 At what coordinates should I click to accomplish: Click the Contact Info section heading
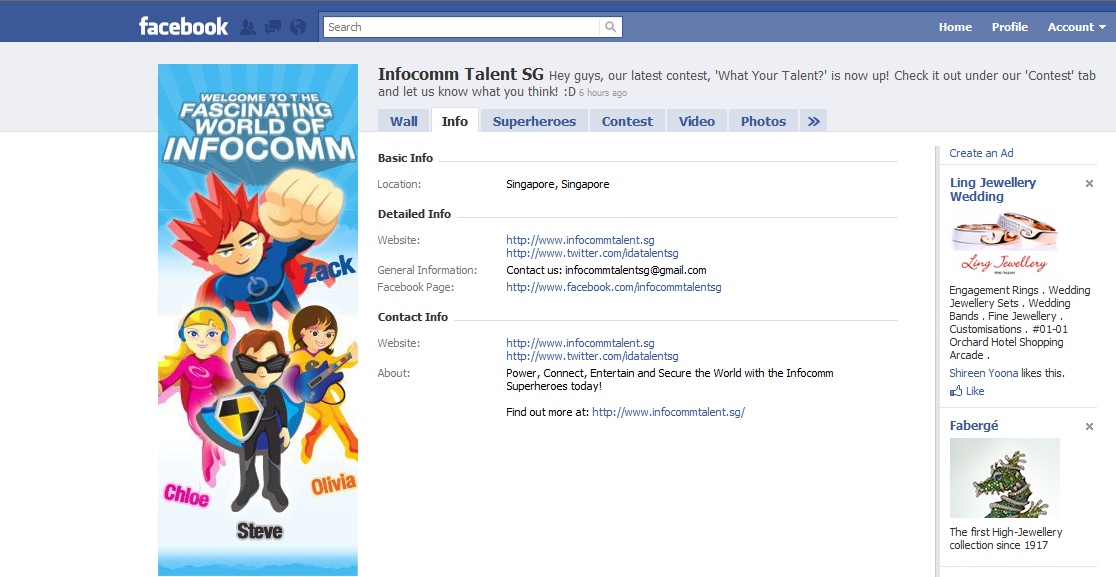(x=413, y=317)
